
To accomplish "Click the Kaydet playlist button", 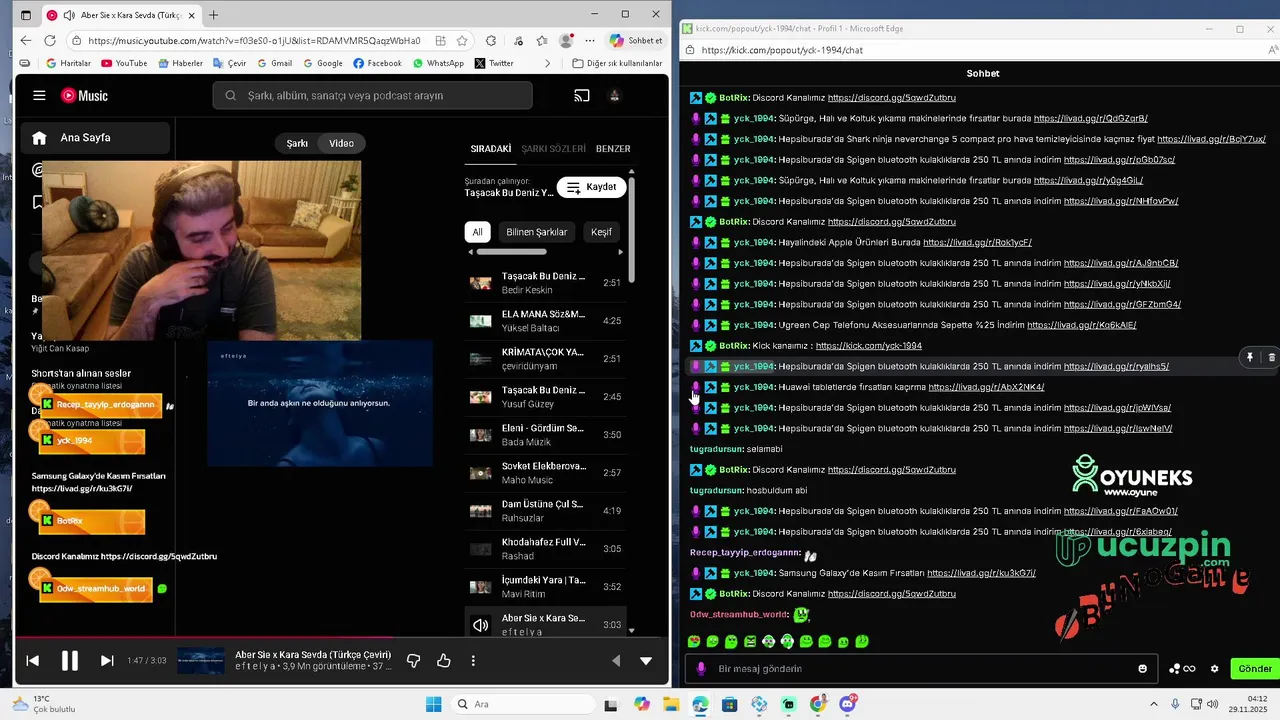I will click(x=592, y=187).
